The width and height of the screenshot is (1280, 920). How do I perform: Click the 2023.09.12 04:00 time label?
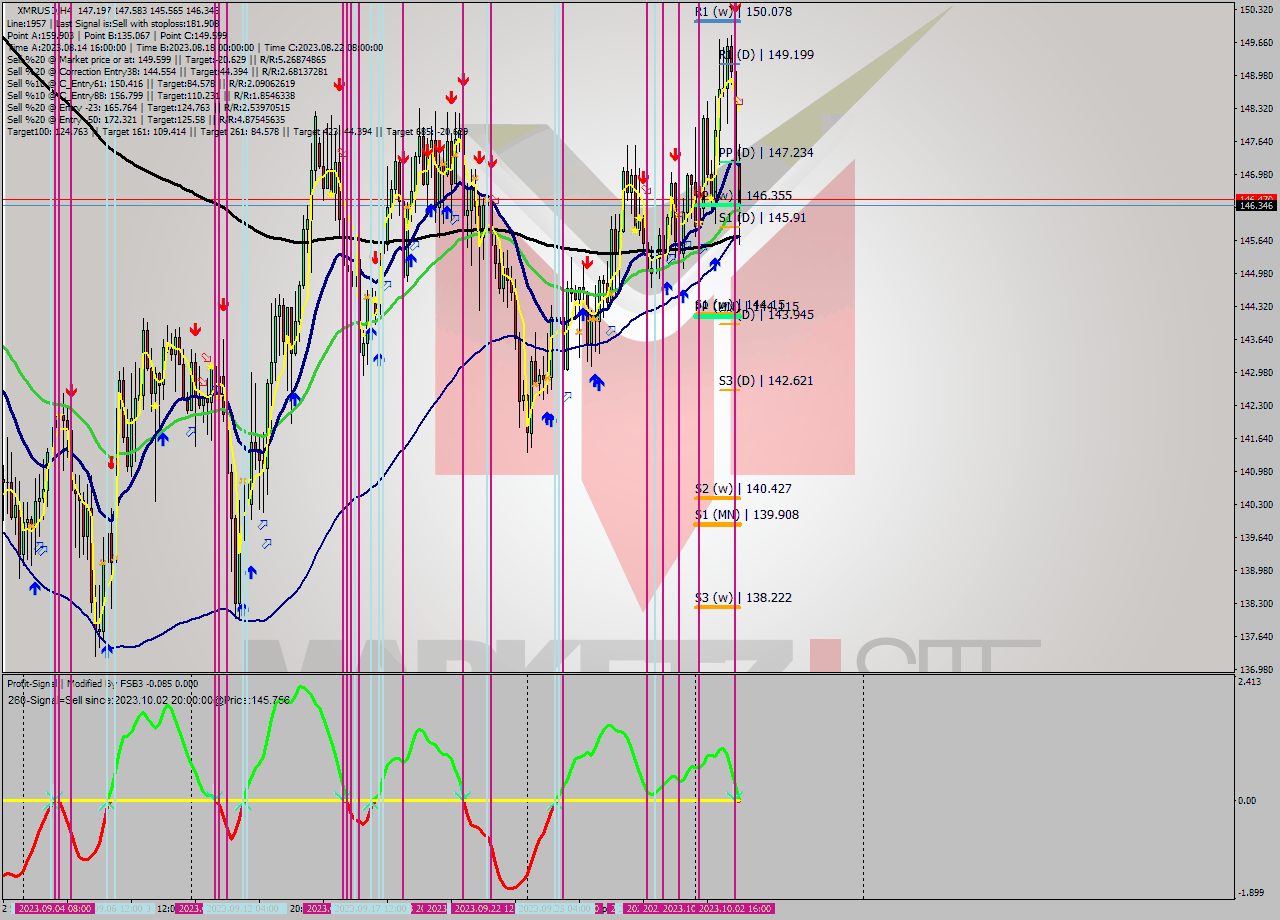243,908
